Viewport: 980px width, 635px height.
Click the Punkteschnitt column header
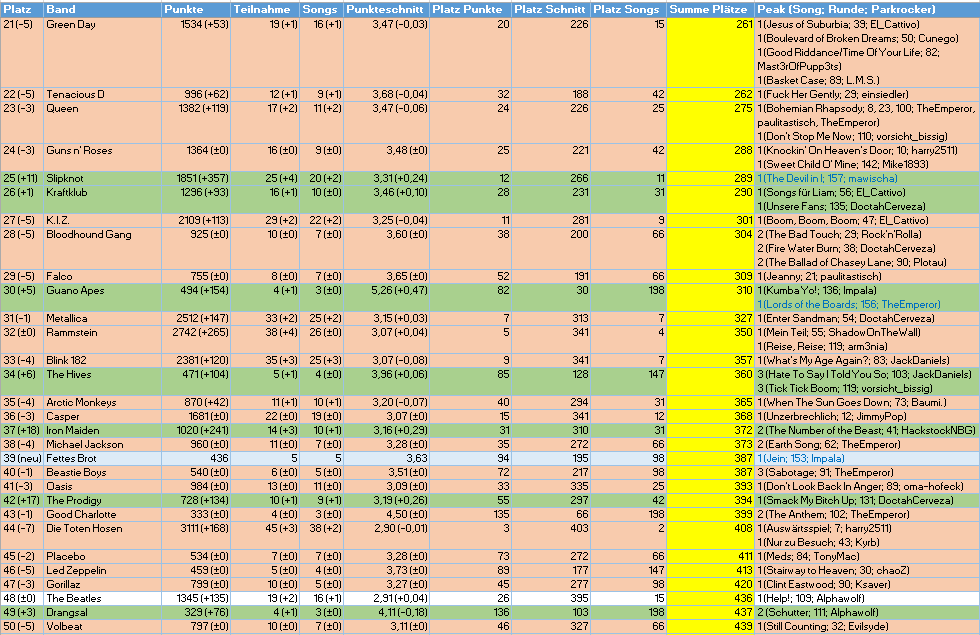(387, 9)
